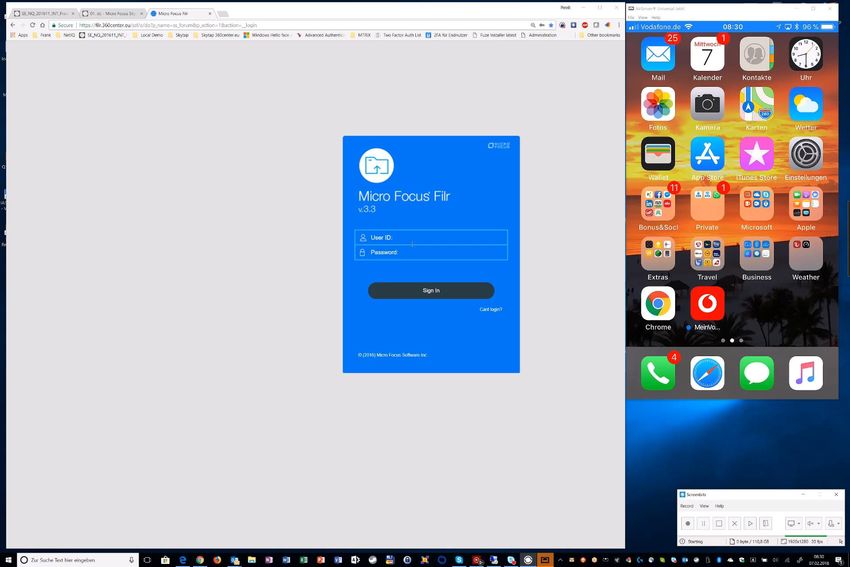Screen dimensions: 850x567
Task: Click the User ID field
Action: coord(431,237)
